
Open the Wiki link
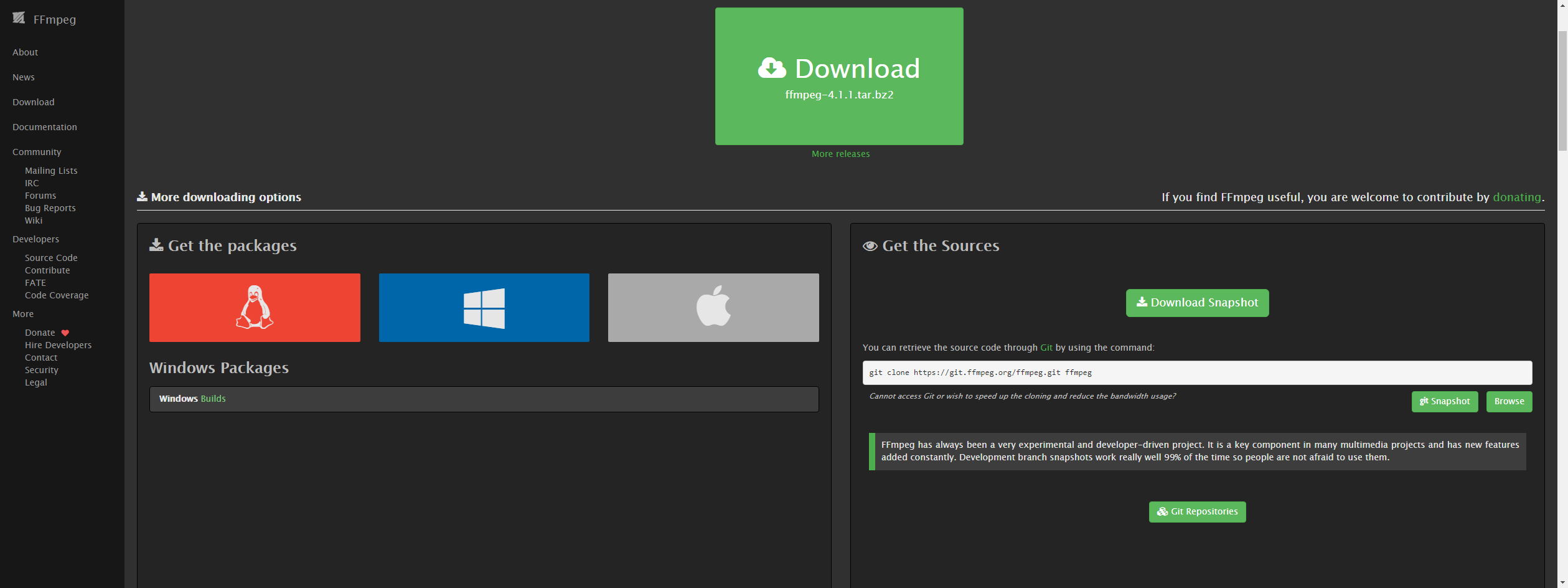click(34, 220)
